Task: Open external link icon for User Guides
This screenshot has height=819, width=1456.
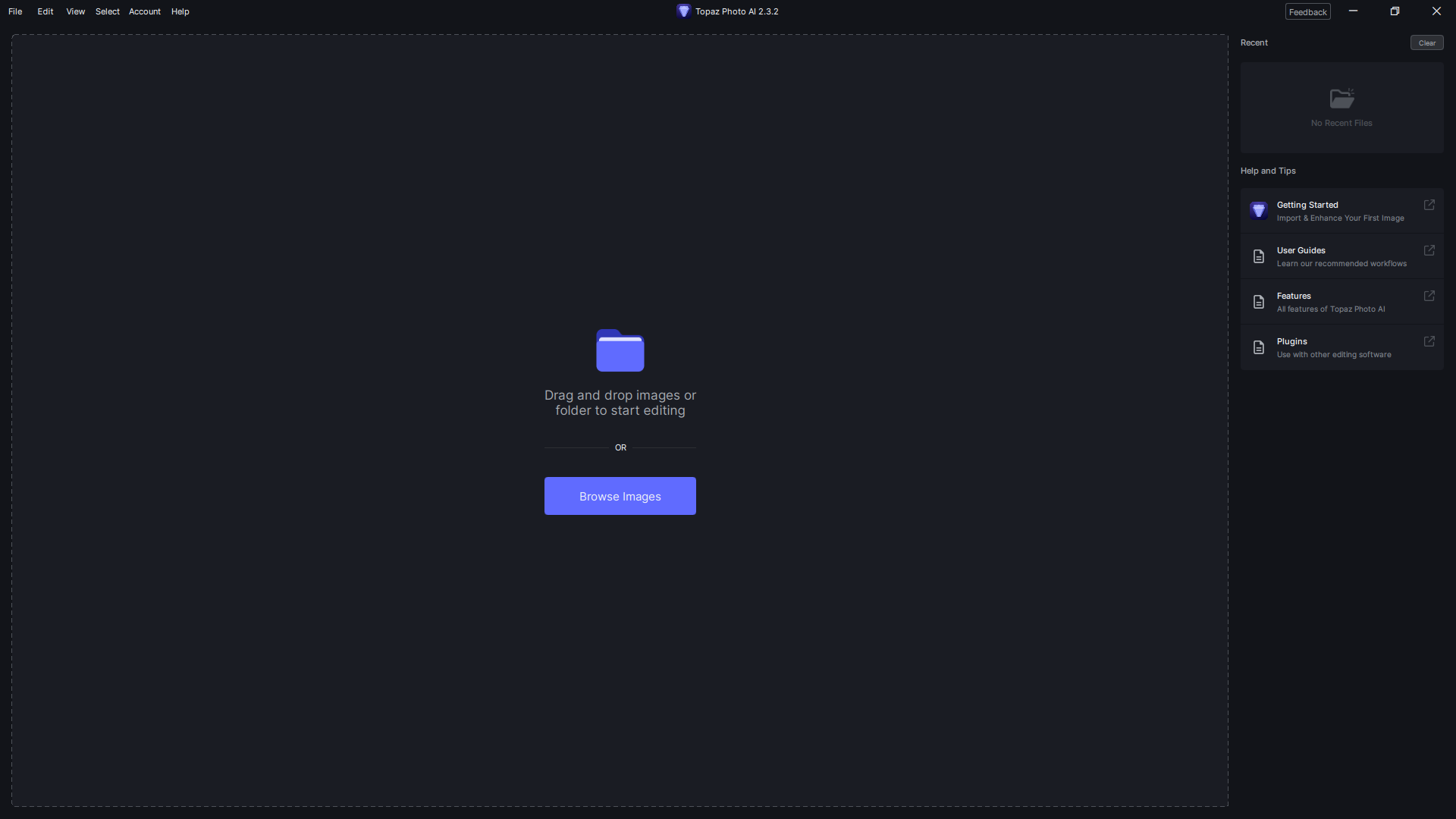Action: coord(1429,250)
